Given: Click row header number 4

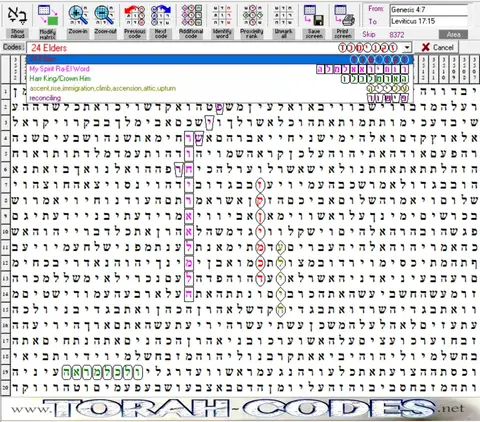Looking at the screenshot, I should click(6, 138).
